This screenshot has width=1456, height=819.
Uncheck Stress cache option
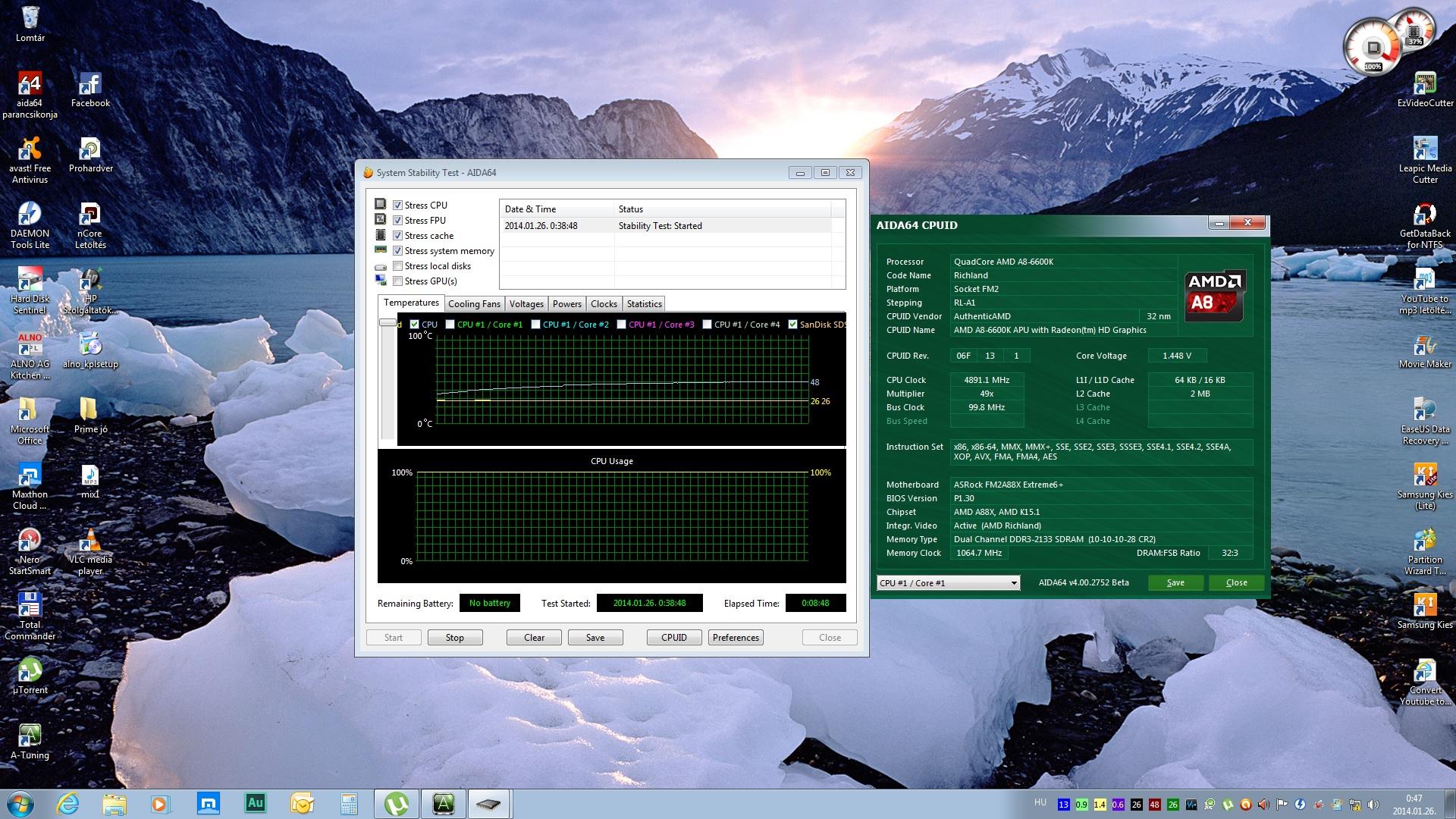click(397, 235)
